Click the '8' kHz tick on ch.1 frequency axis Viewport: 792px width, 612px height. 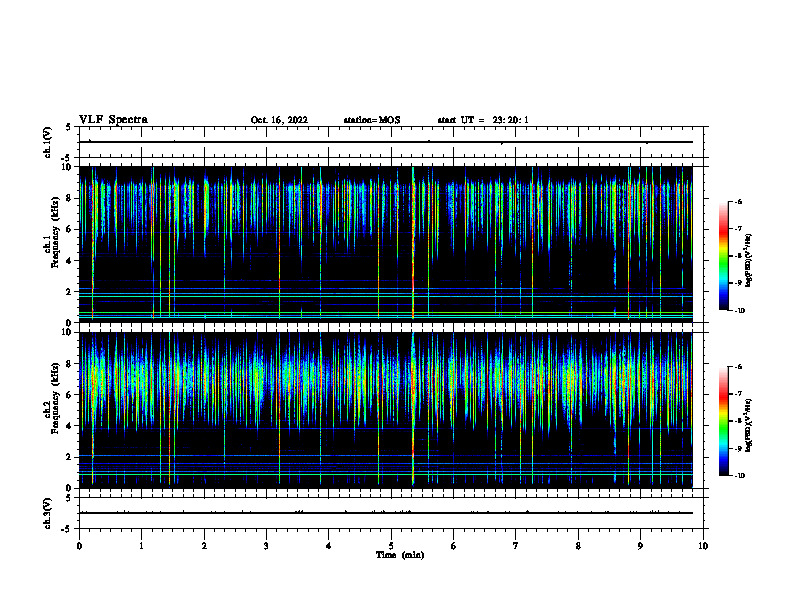click(x=70, y=198)
